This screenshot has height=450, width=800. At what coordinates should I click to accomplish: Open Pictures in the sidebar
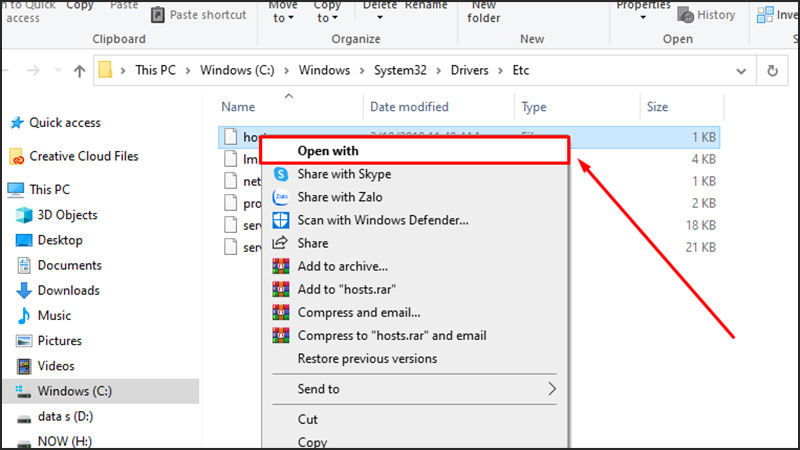(x=60, y=341)
